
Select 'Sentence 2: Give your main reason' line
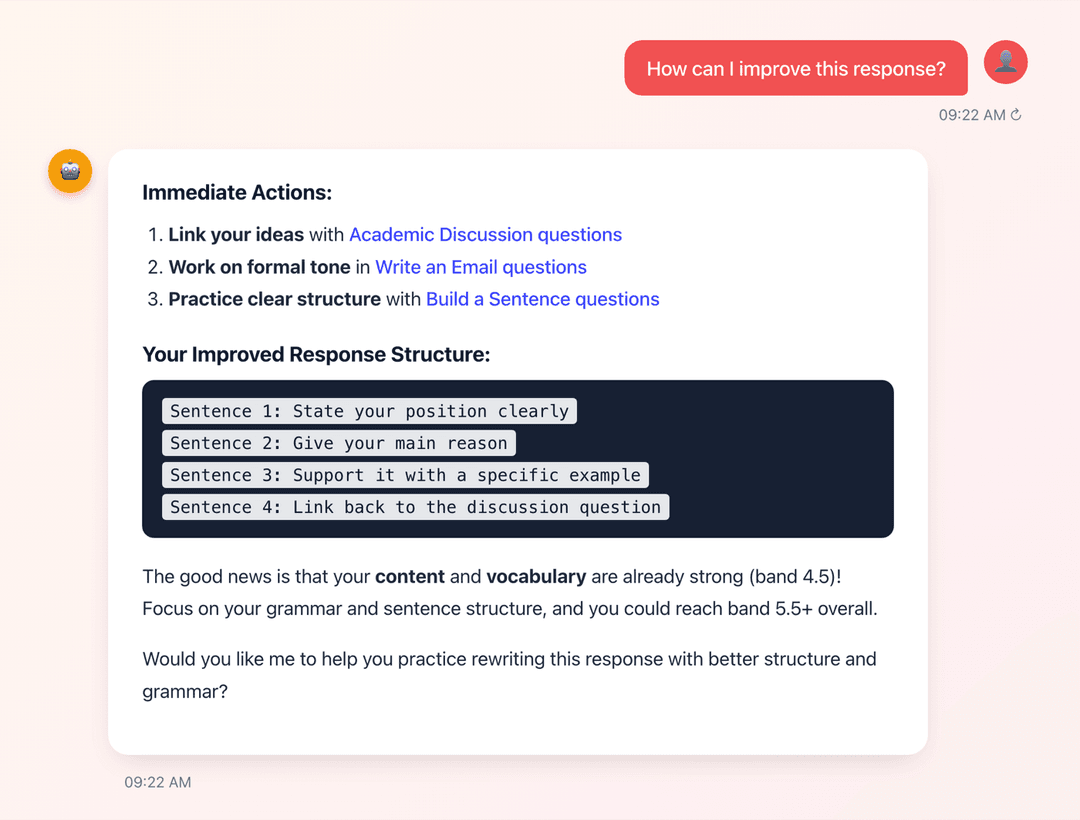(x=339, y=443)
